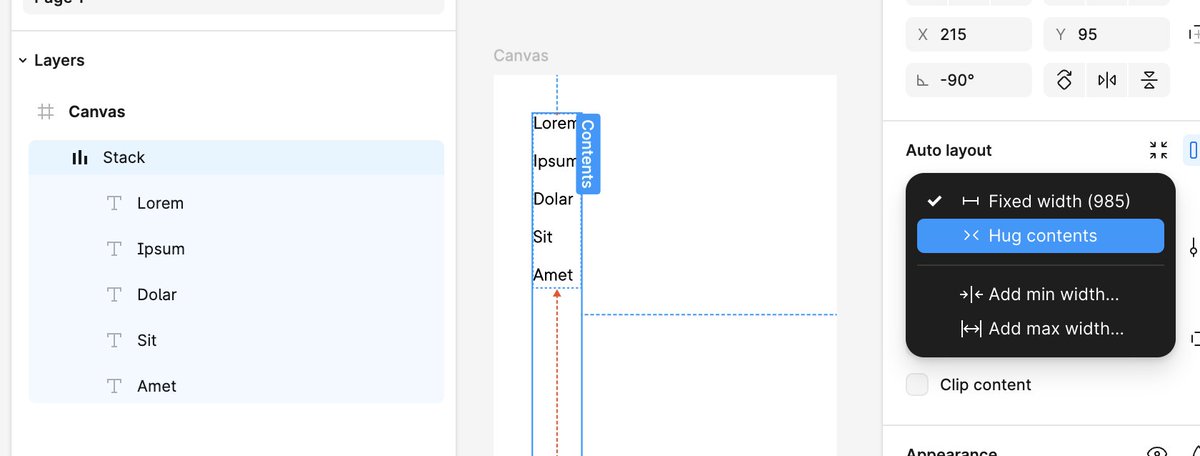Edit the Y position field 95
The image size is (1200, 456).
tap(1107, 34)
